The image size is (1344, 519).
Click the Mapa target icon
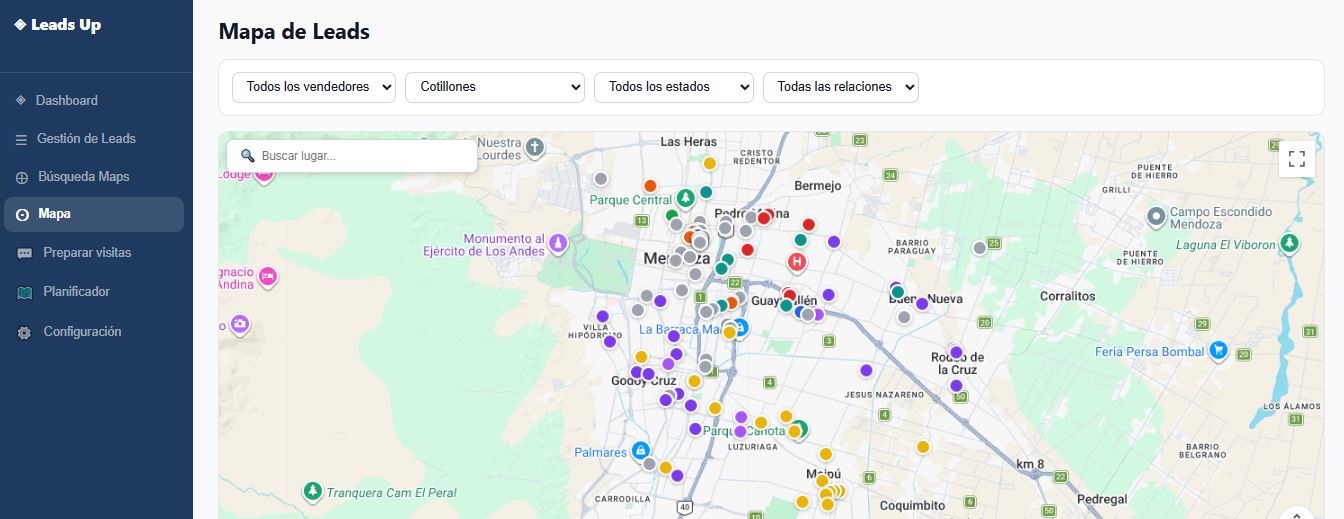point(22,215)
